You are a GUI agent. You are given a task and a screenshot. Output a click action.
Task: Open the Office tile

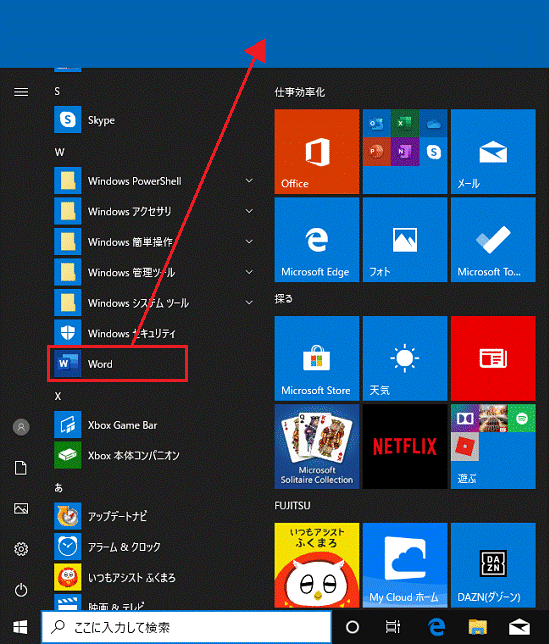coord(317,151)
